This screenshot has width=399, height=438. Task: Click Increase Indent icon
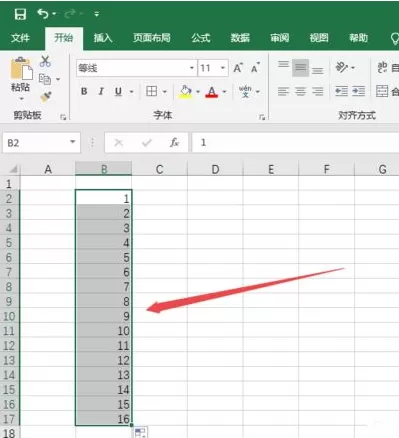(x=358, y=91)
